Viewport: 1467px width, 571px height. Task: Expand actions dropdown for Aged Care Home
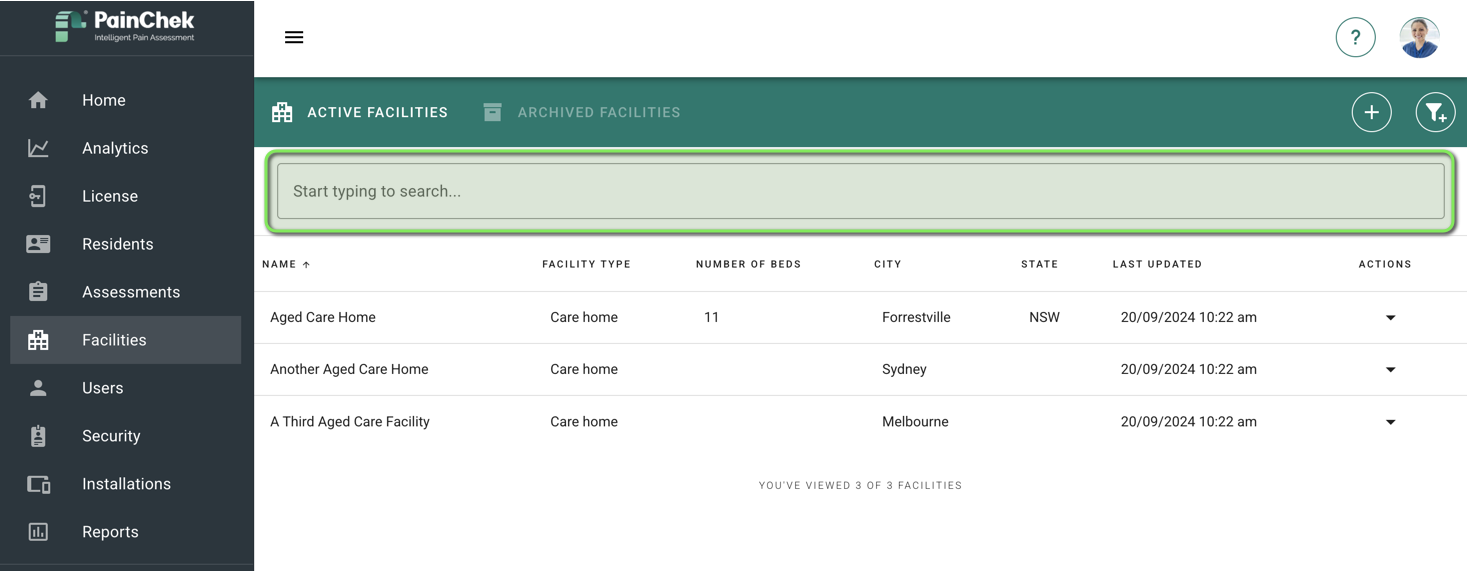coord(1390,318)
